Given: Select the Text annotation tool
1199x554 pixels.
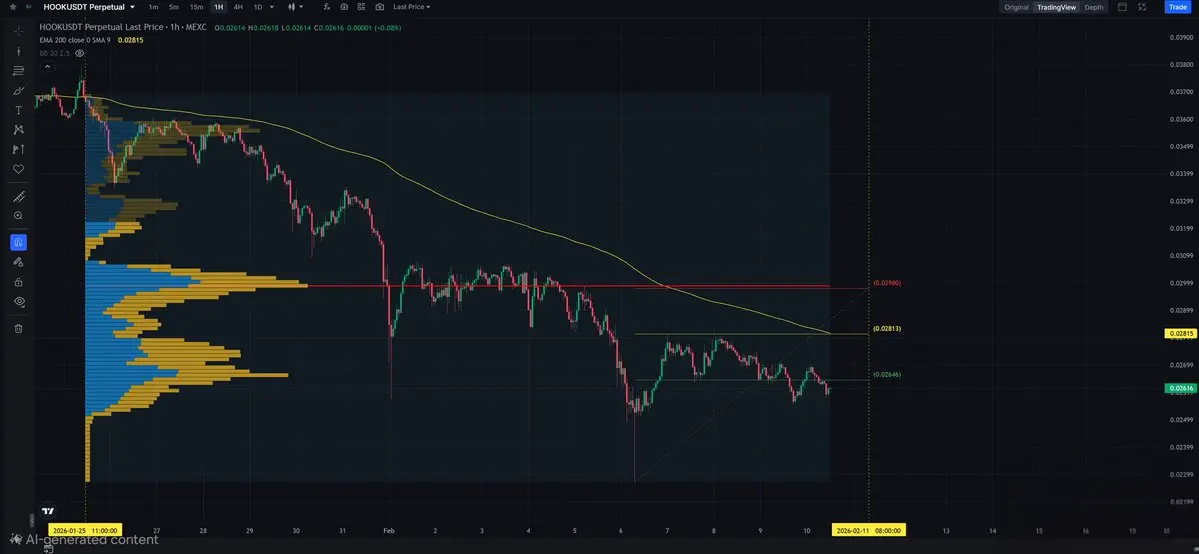Looking at the screenshot, I should 19,110.
